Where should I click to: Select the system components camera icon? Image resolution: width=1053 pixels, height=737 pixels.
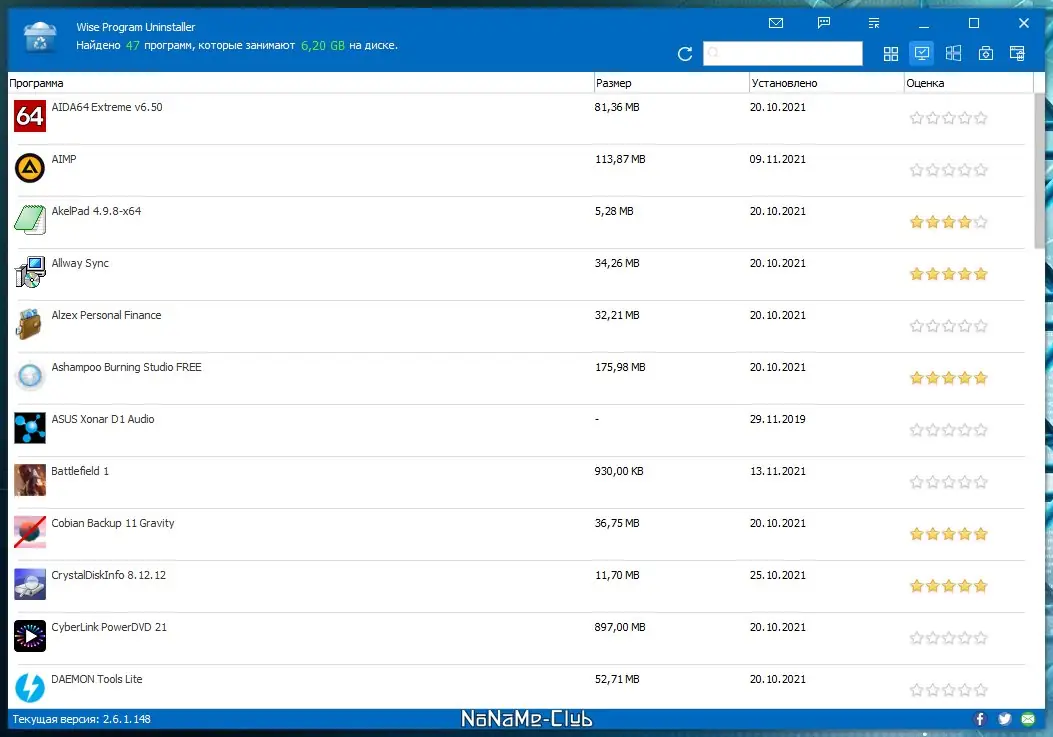point(985,54)
